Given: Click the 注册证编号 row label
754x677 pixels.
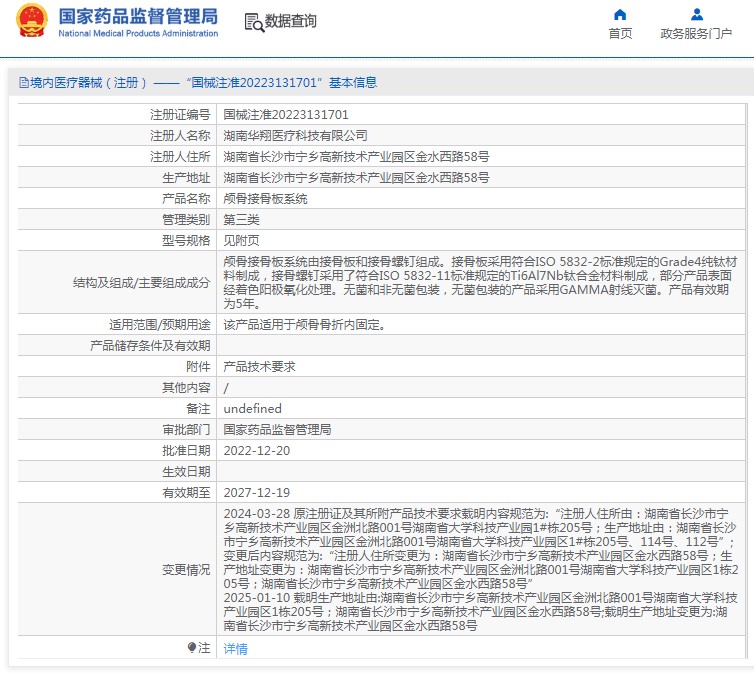Looking at the screenshot, I should (180, 114).
